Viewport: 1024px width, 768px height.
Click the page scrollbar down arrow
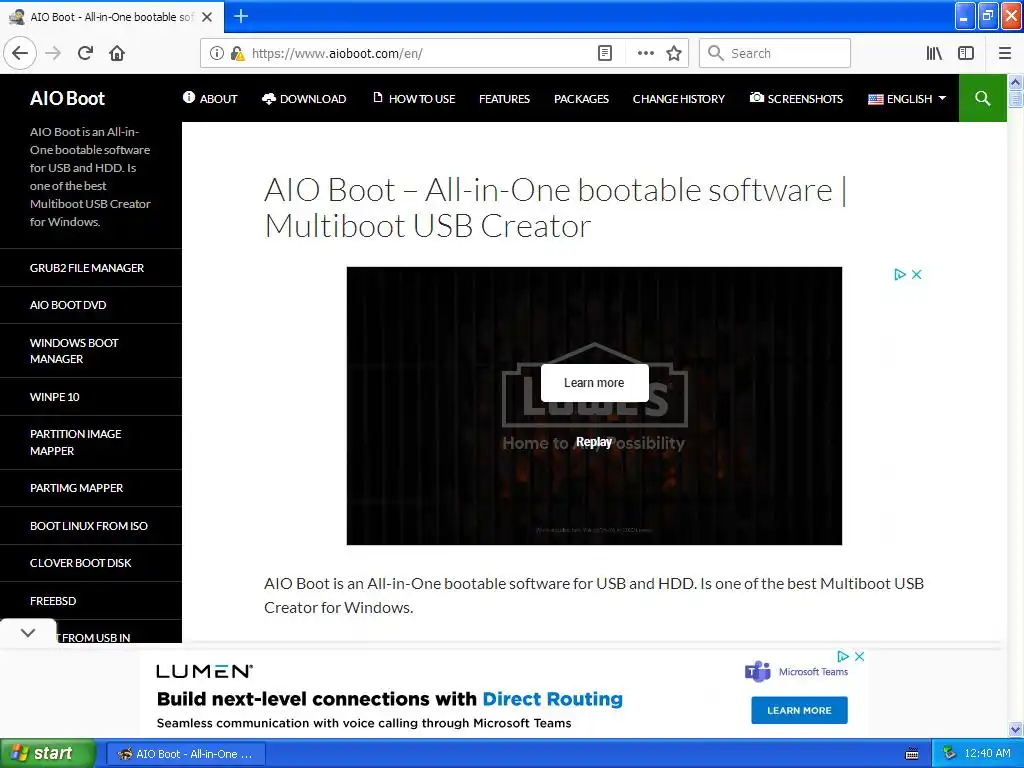(x=1016, y=729)
